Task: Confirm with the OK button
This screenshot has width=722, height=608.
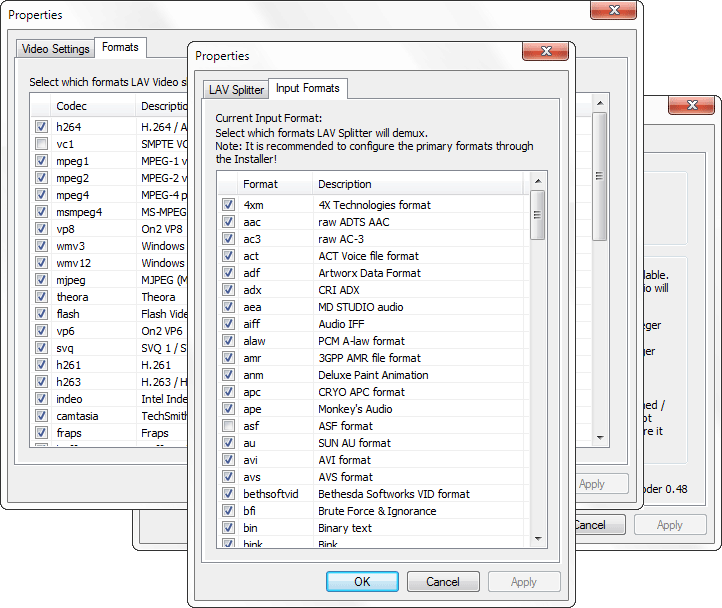Action: tap(362, 582)
